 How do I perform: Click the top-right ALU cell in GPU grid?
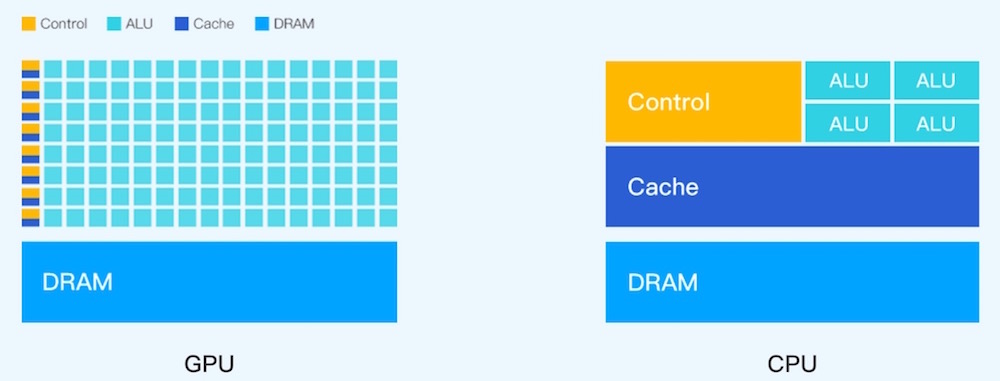click(x=388, y=69)
